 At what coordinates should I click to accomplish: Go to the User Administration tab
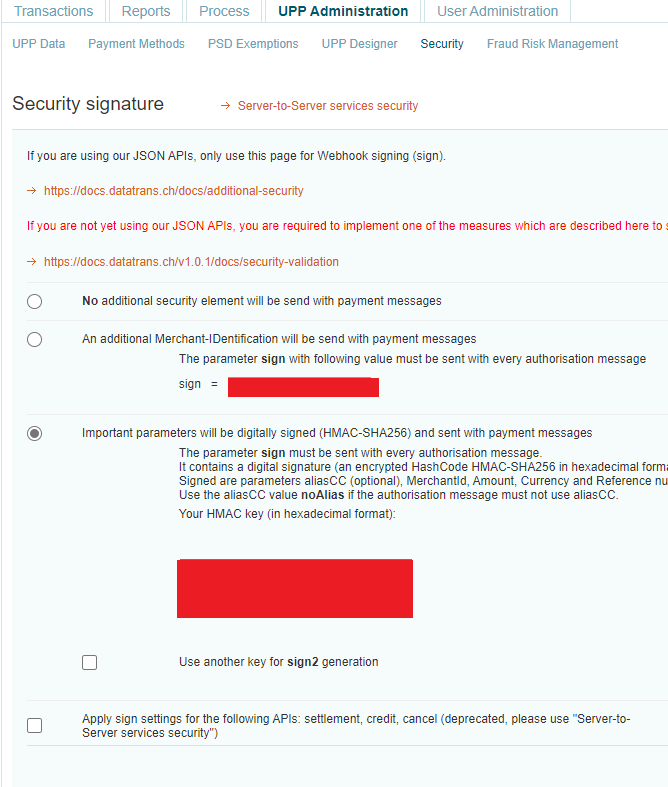(498, 12)
